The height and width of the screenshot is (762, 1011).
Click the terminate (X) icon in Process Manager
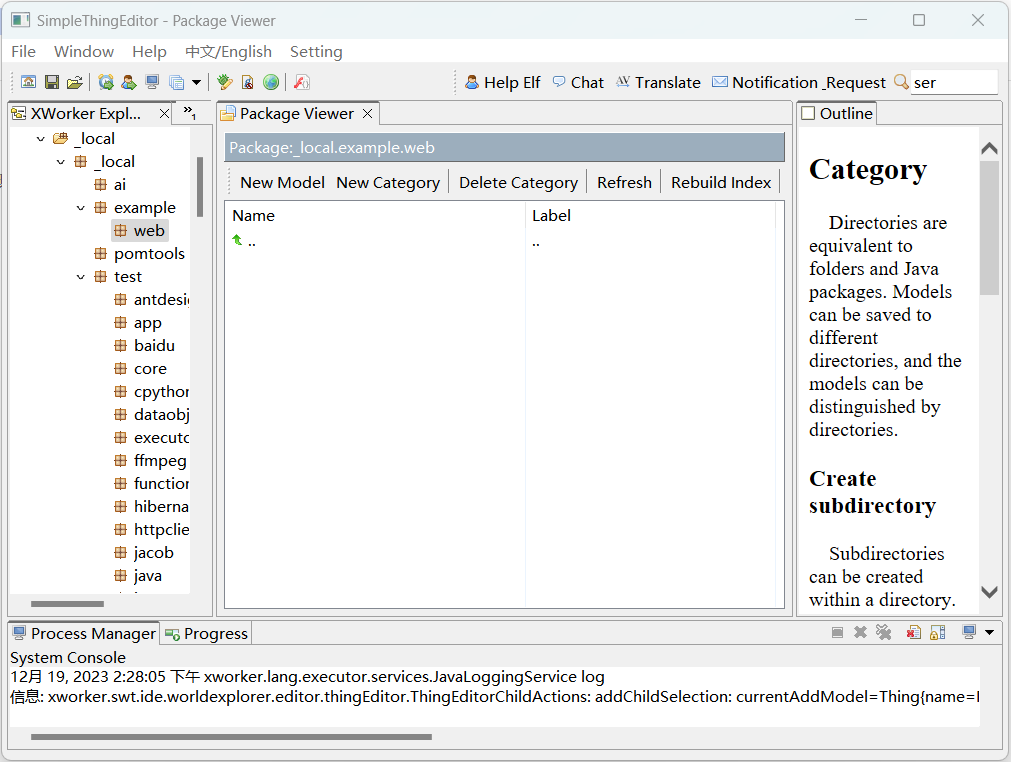click(x=860, y=632)
